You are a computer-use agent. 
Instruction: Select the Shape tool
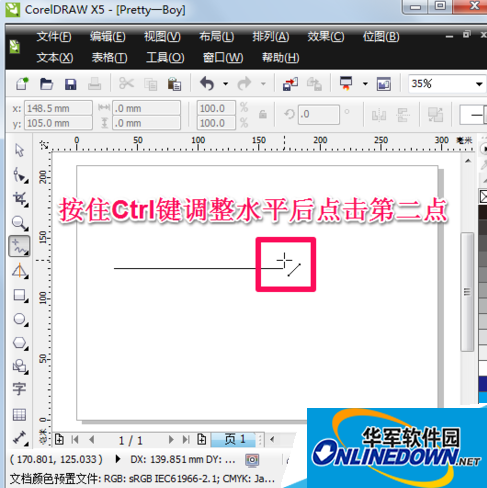pyautogui.click(x=20, y=175)
